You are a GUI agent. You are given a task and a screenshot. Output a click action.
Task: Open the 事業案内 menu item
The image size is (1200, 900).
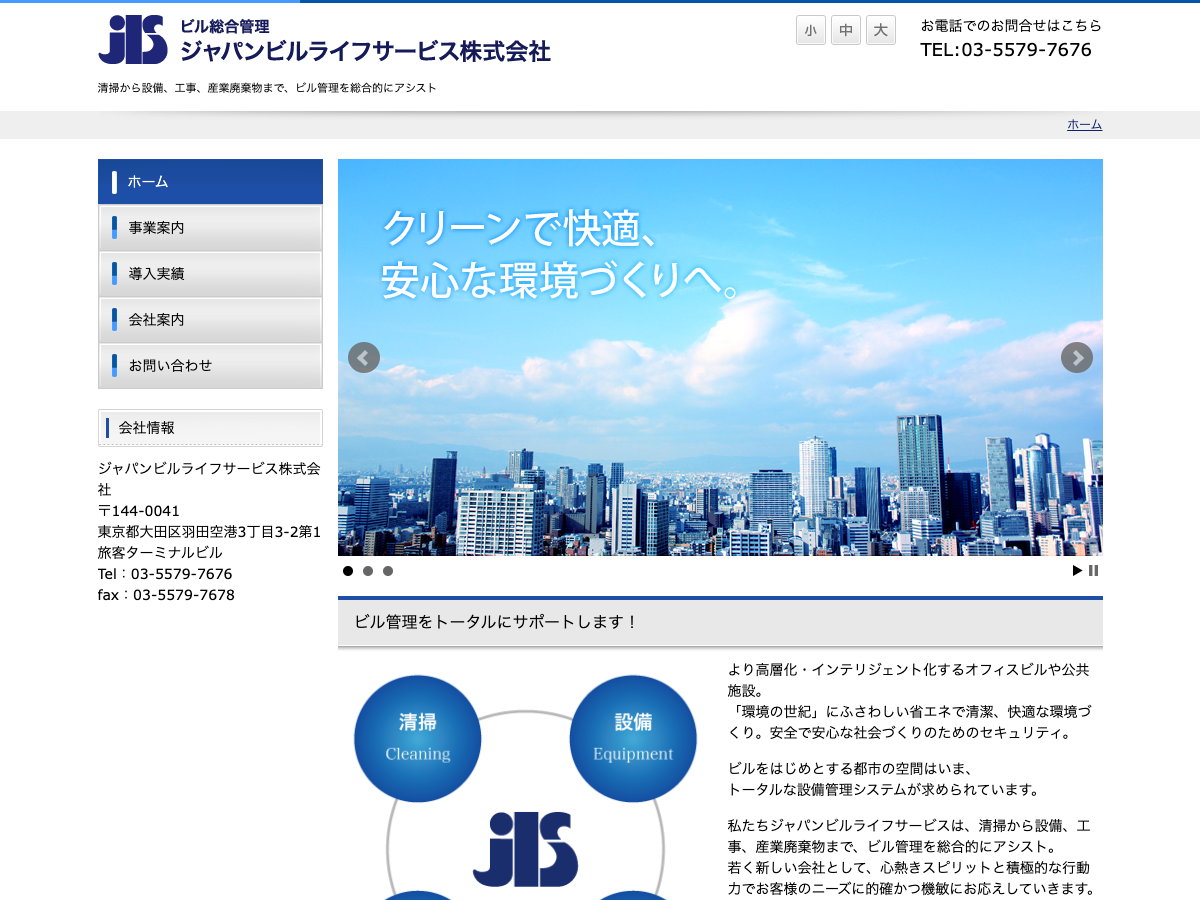click(x=210, y=228)
